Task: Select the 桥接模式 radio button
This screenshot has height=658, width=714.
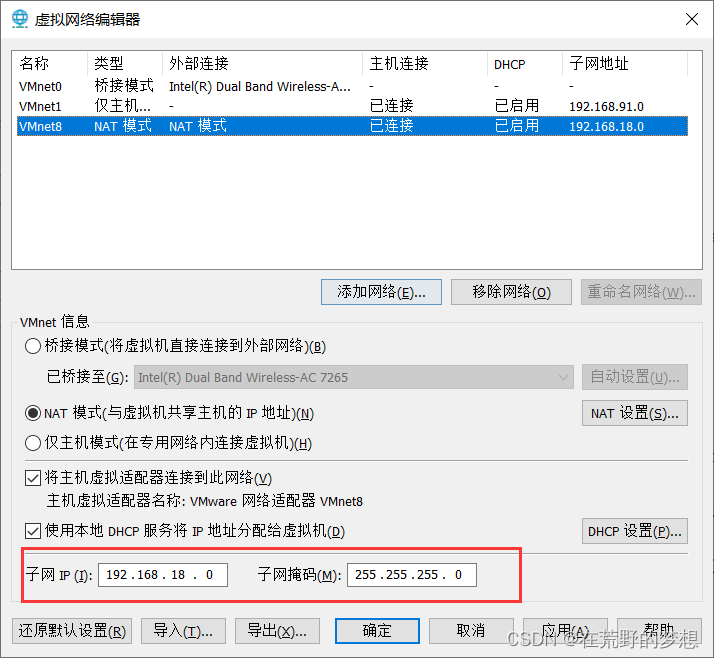Action: [x=33, y=346]
